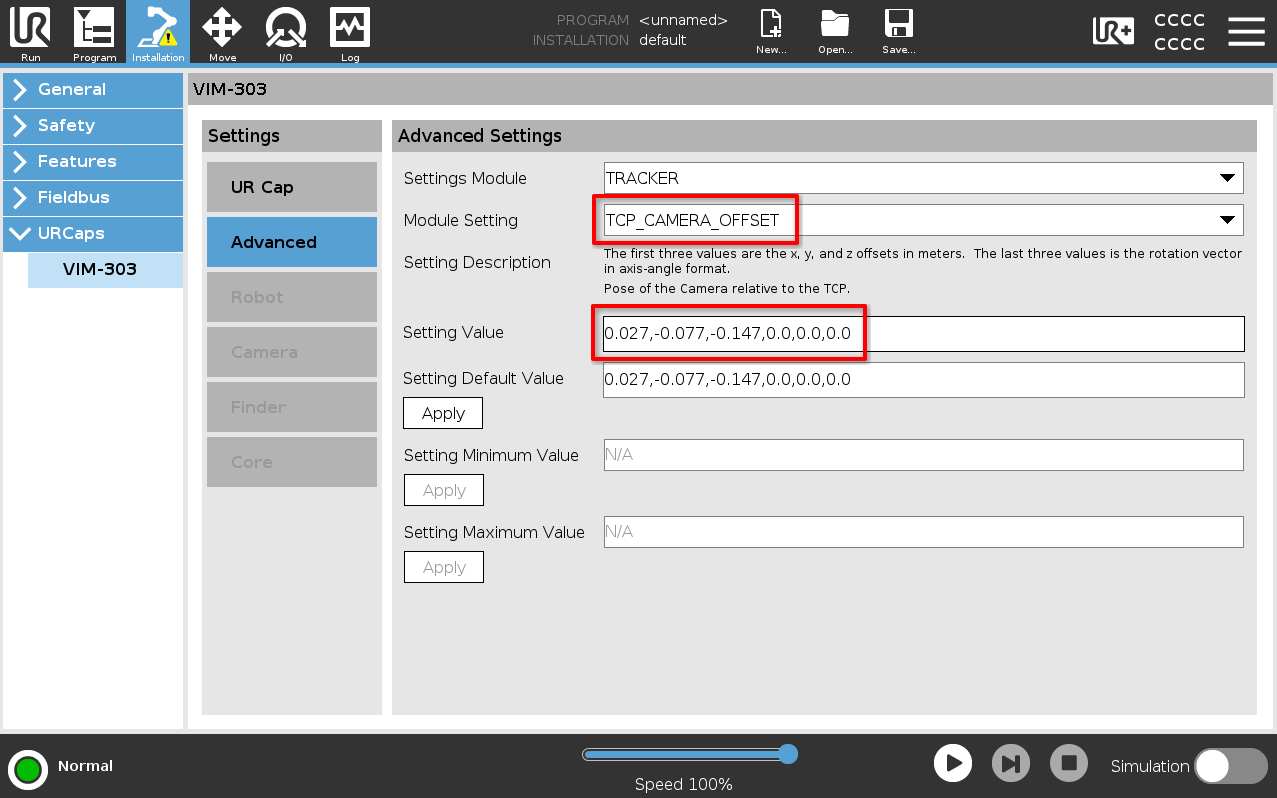Screen dimensions: 1277x798
Task: Open the Program tab icon
Action: point(94,33)
